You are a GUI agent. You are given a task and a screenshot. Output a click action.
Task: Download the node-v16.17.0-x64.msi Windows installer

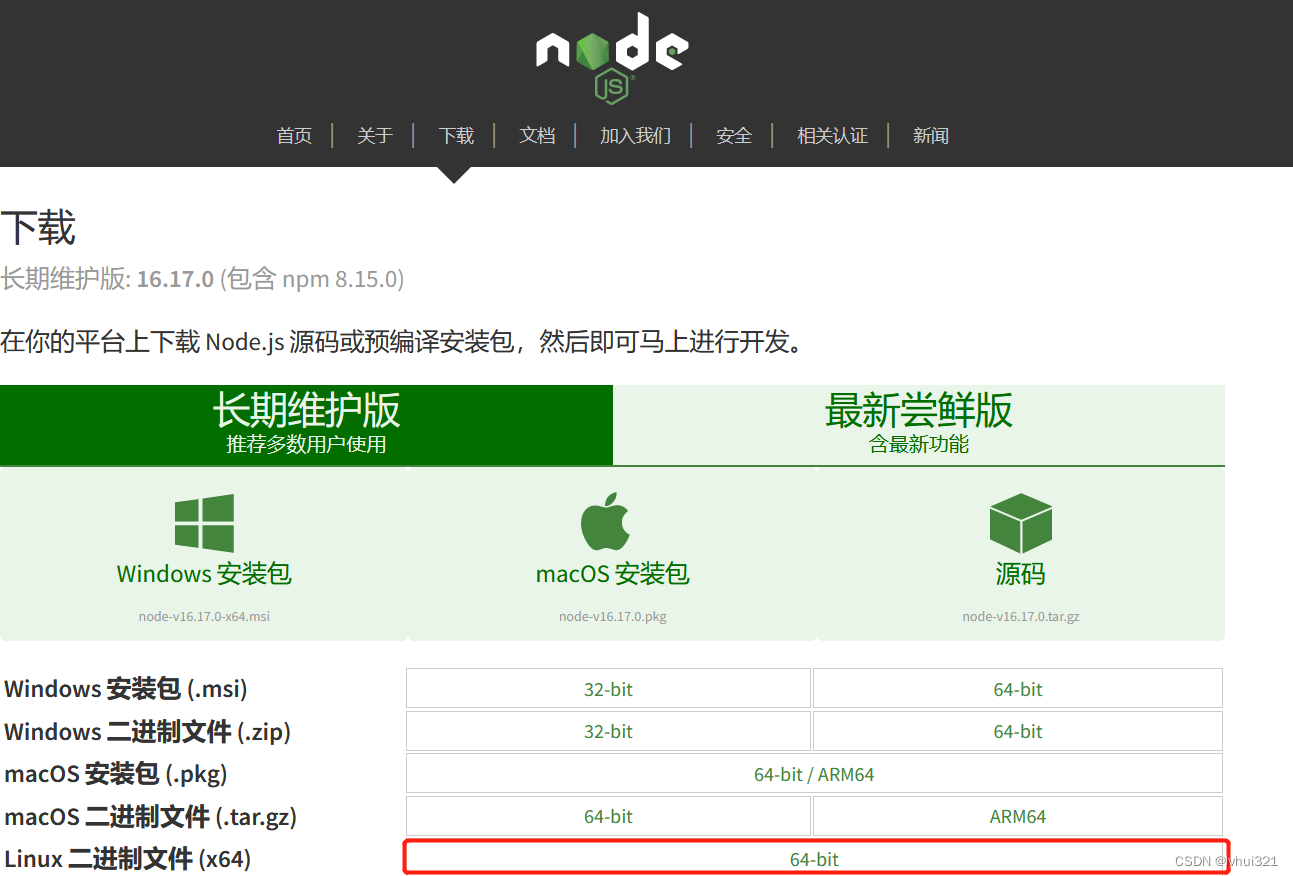click(x=203, y=616)
